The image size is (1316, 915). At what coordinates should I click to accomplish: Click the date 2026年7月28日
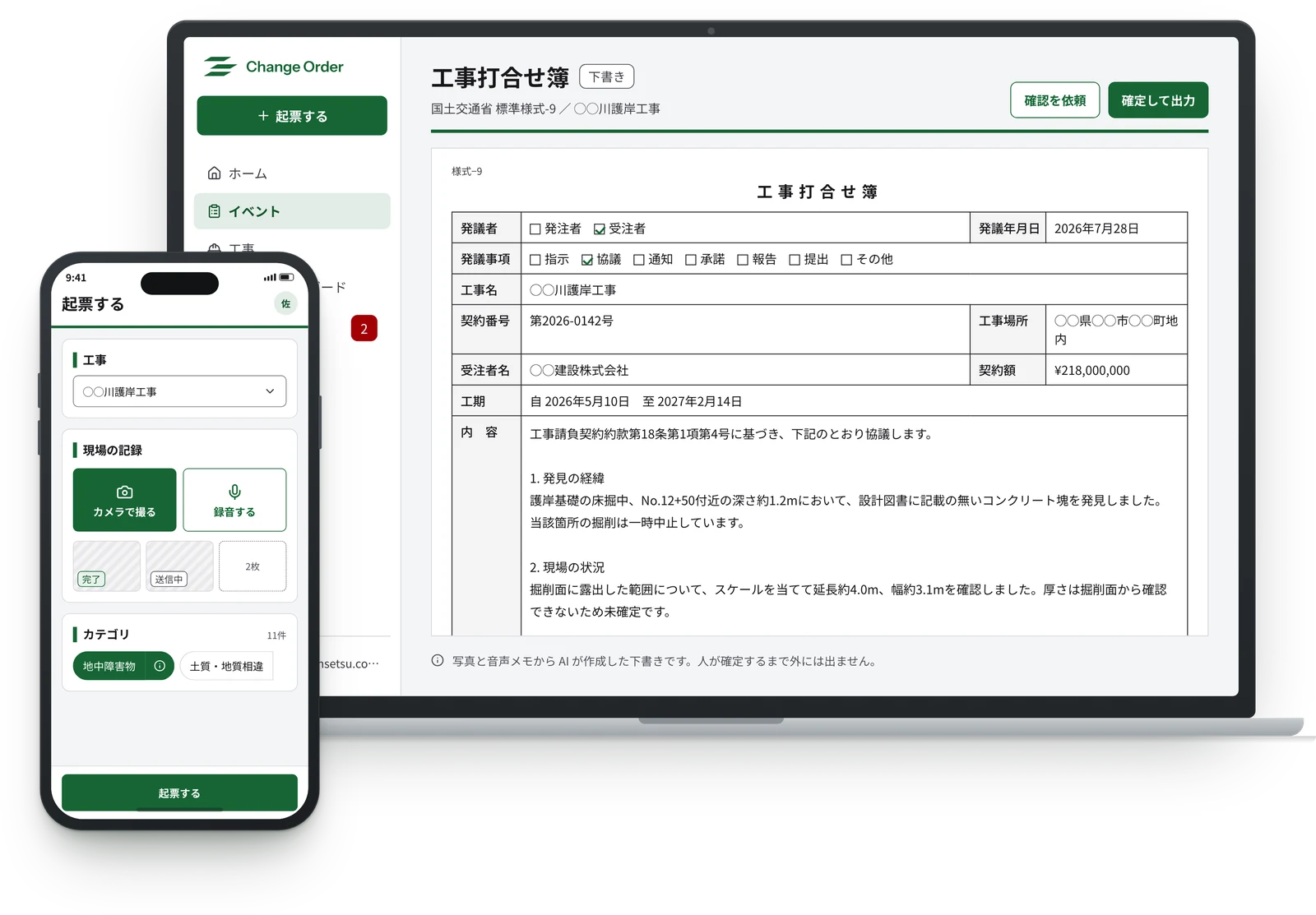point(1096,229)
